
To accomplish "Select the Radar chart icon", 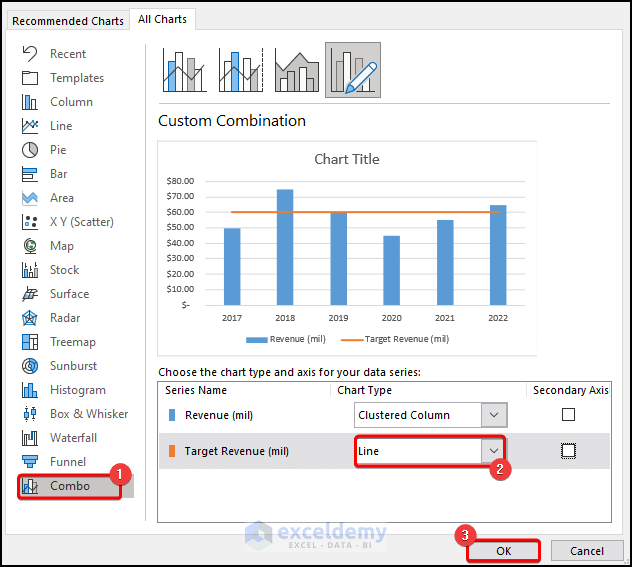I will click(x=30, y=318).
